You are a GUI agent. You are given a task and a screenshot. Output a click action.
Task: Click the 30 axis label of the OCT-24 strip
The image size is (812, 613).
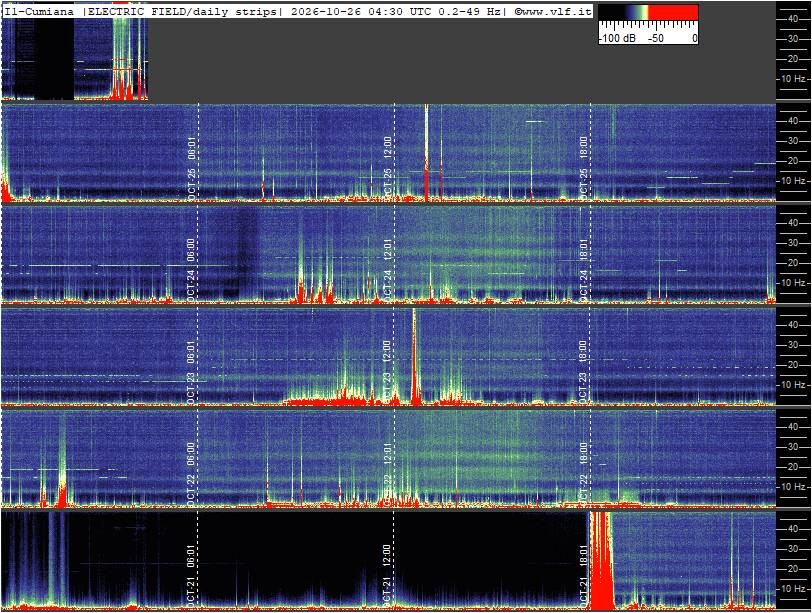click(792, 242)
